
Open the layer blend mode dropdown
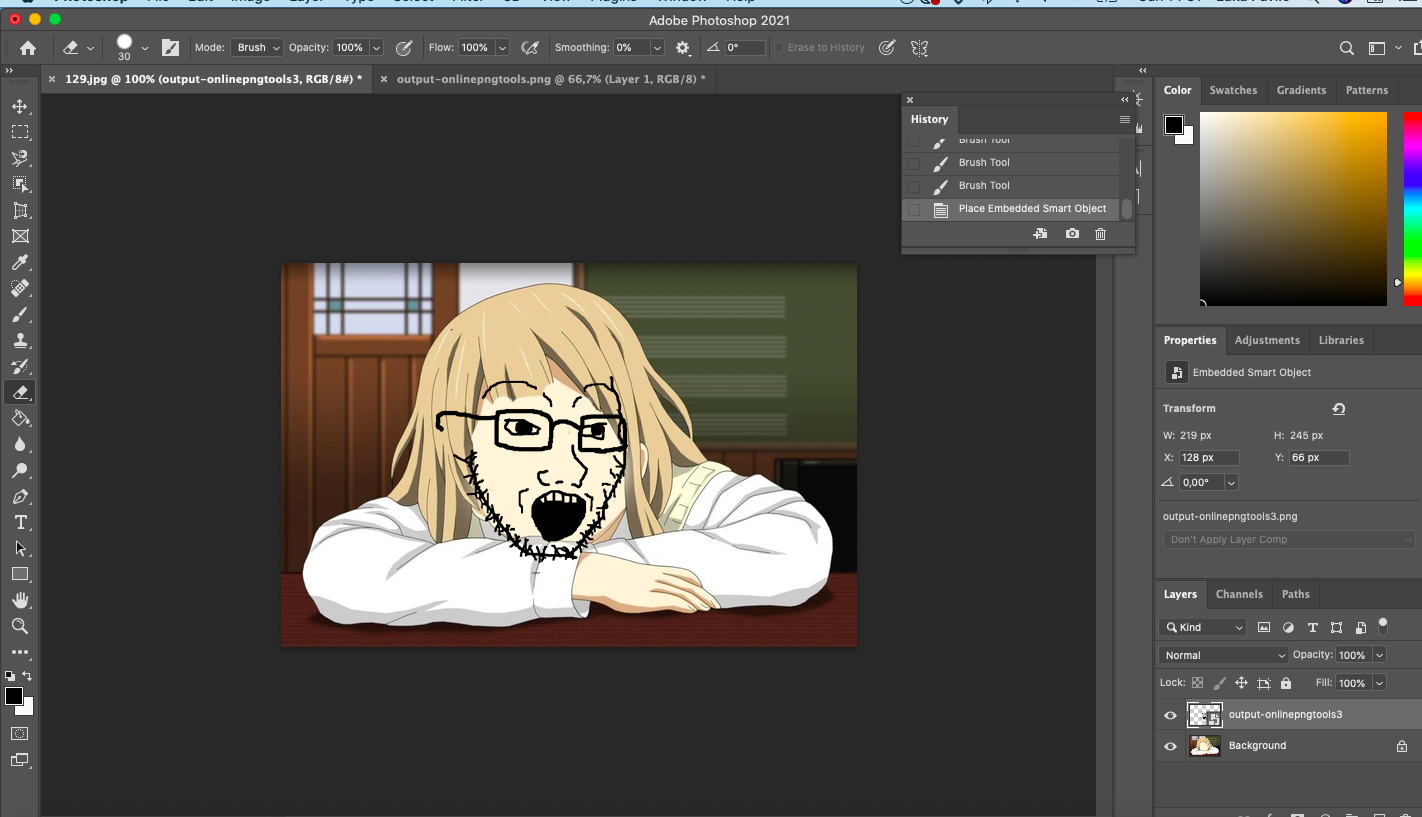point(1224,655)
